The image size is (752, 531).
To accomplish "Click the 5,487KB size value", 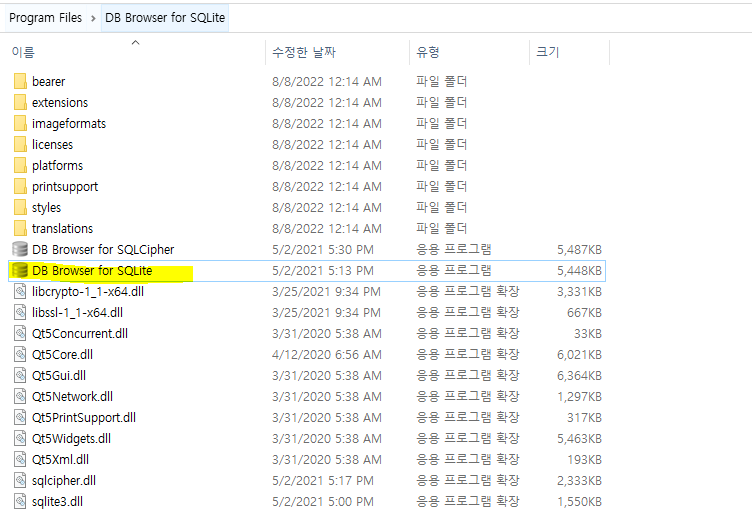I will click(x=579, y=249).
